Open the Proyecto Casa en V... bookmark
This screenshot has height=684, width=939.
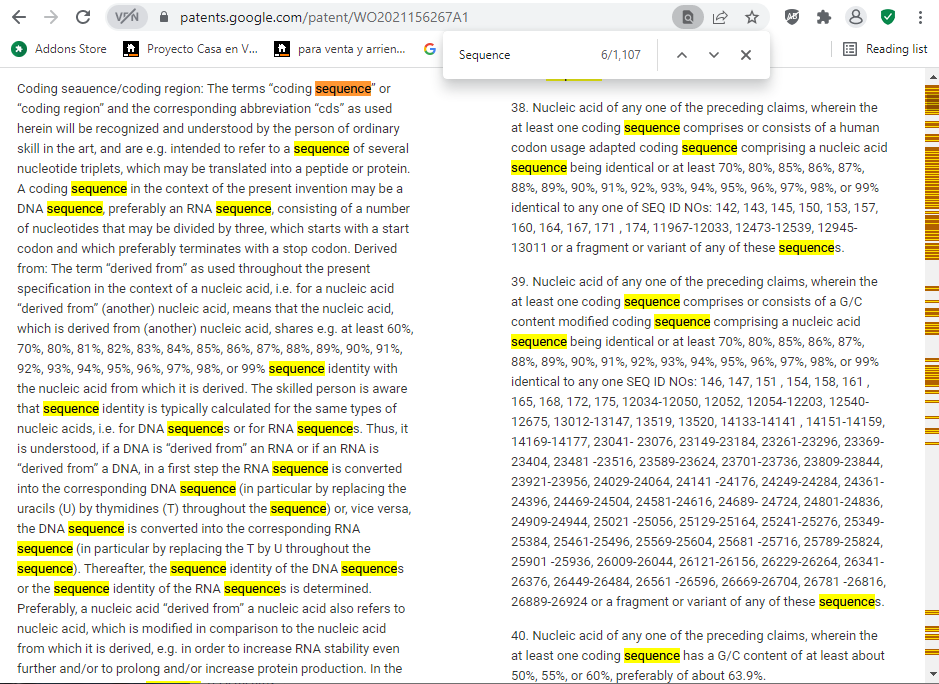pos(190,48)
